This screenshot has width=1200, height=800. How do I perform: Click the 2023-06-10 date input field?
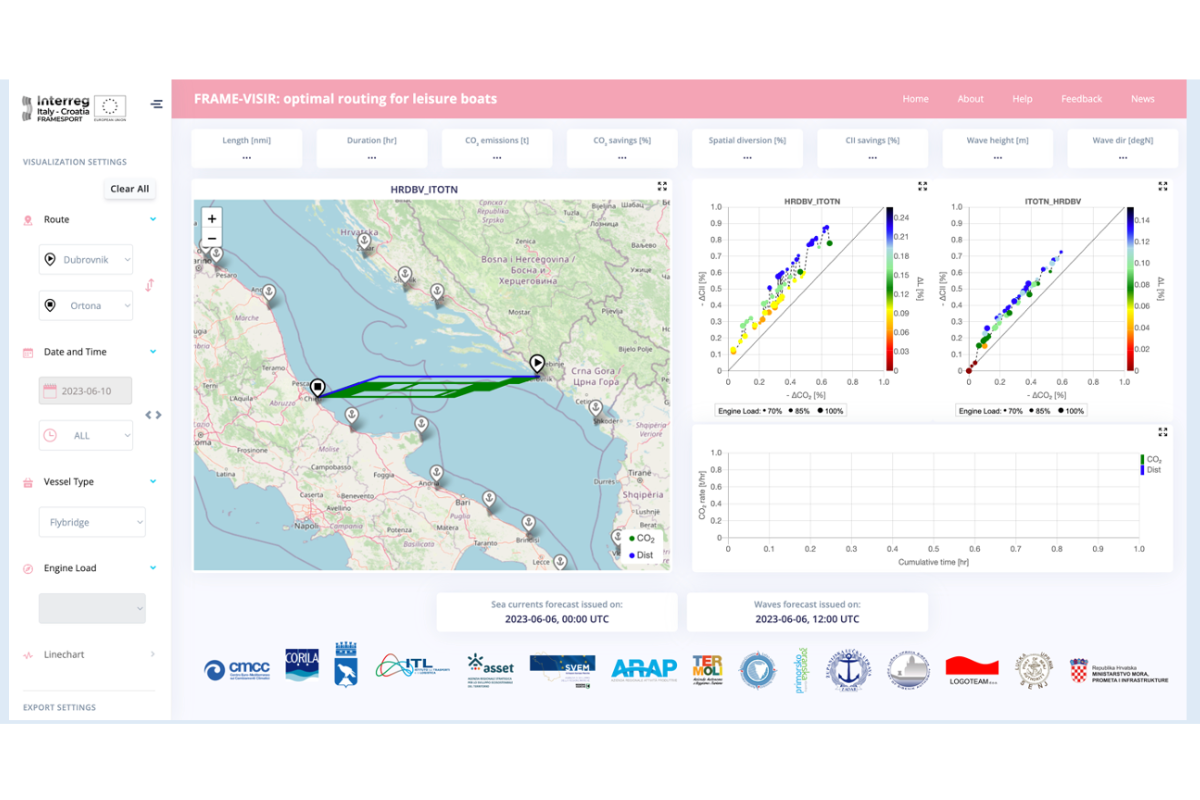(86, 391)
